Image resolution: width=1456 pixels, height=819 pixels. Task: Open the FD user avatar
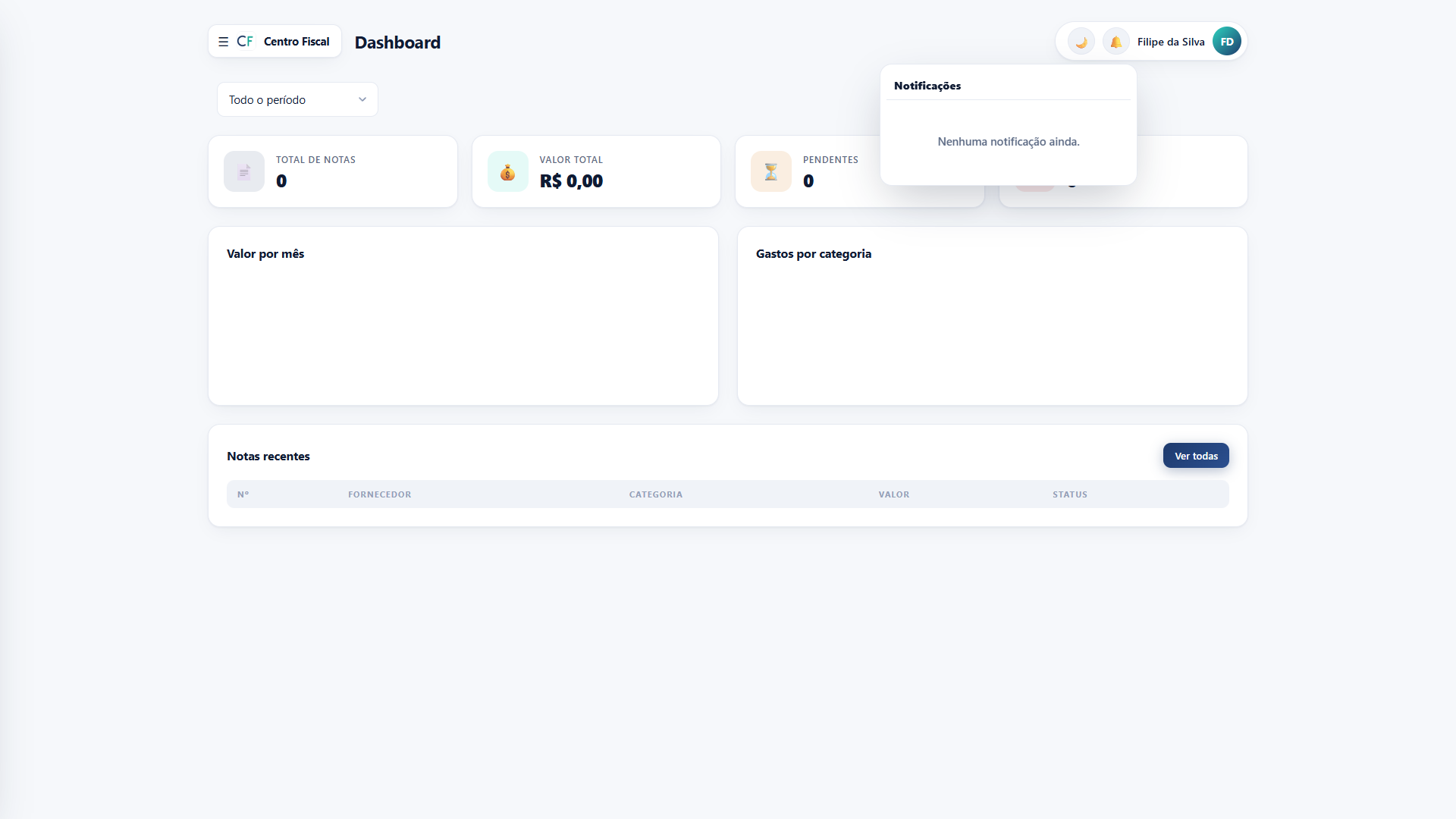pyautogui.click(x=1226, y=42)
